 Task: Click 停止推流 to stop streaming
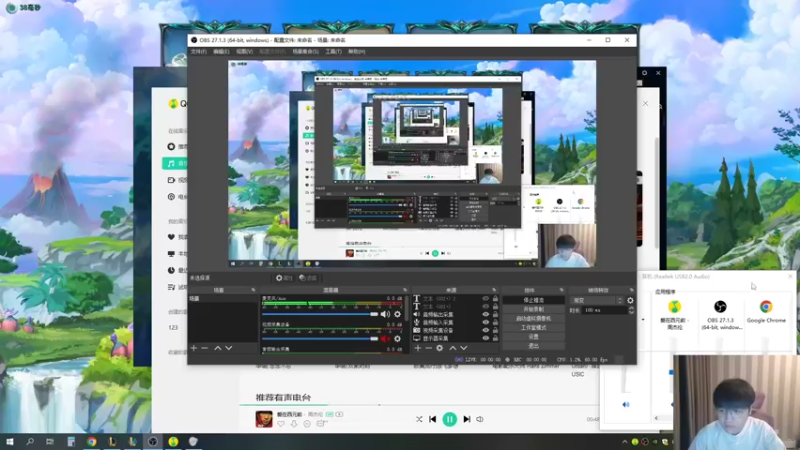(x=534, y=300)
